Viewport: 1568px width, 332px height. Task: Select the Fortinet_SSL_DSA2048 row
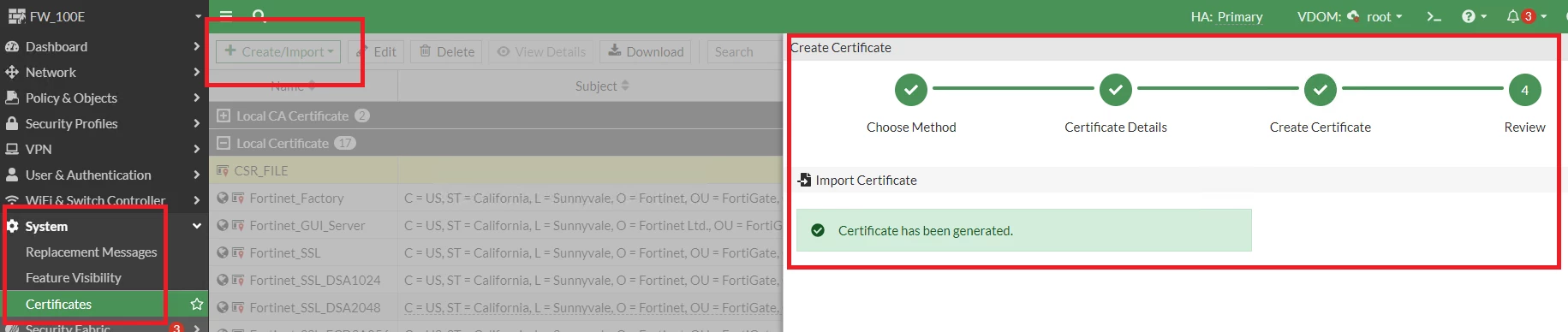pos(496,307)
